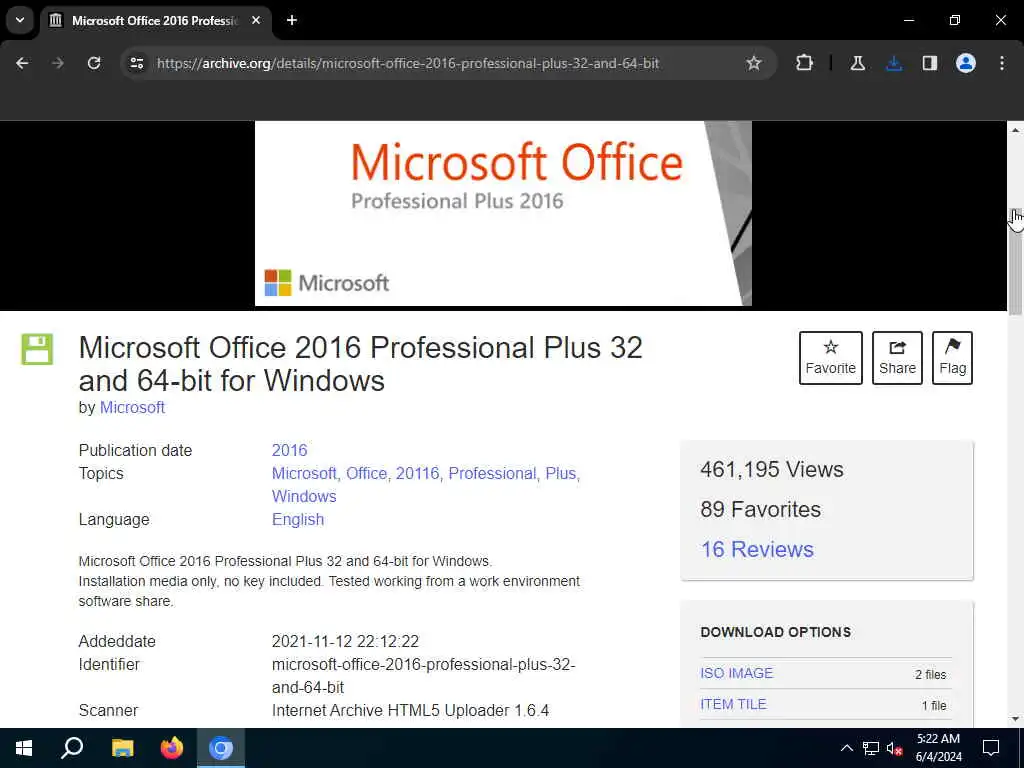Click the Internet Archive HTML5 Uploader 1.6.4 text

(410, 711)
